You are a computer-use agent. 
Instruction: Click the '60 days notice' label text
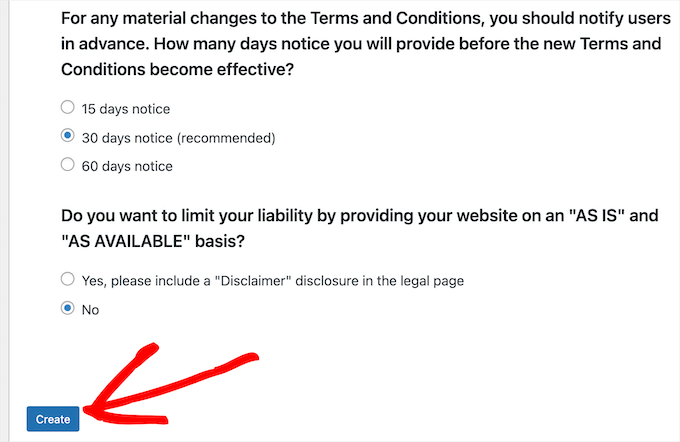coord(127,166)
